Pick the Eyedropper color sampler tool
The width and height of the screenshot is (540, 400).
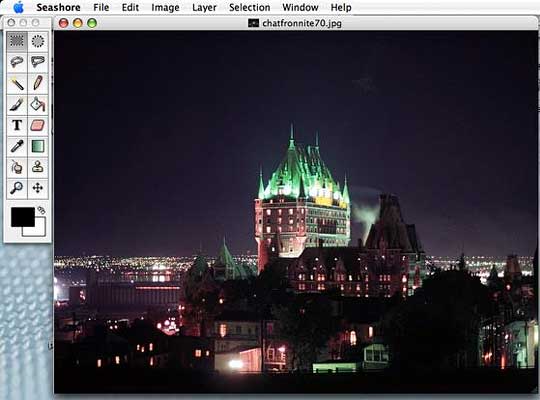[x=17, y=146]
